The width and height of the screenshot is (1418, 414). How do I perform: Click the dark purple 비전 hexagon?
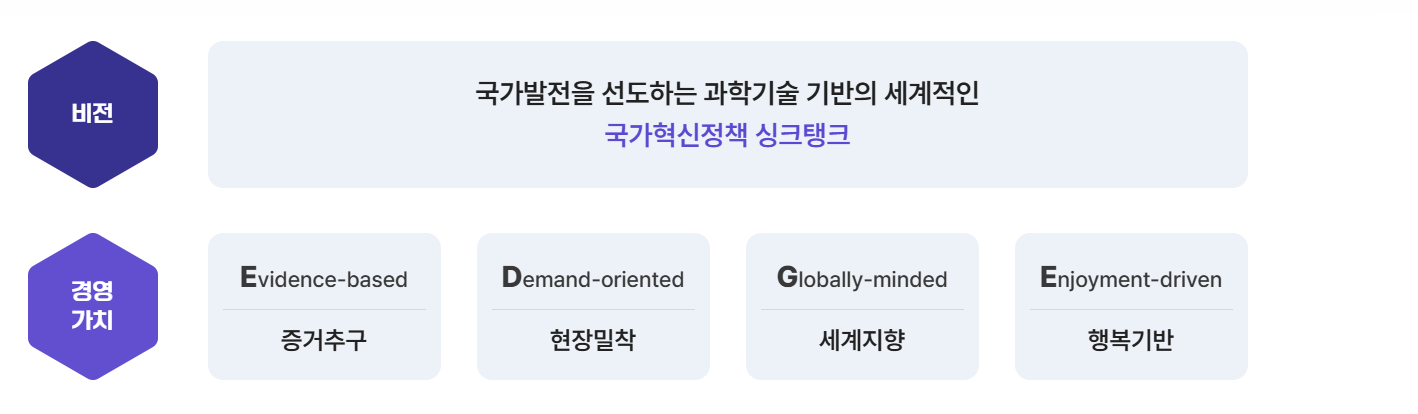click(x=93, y=114)
